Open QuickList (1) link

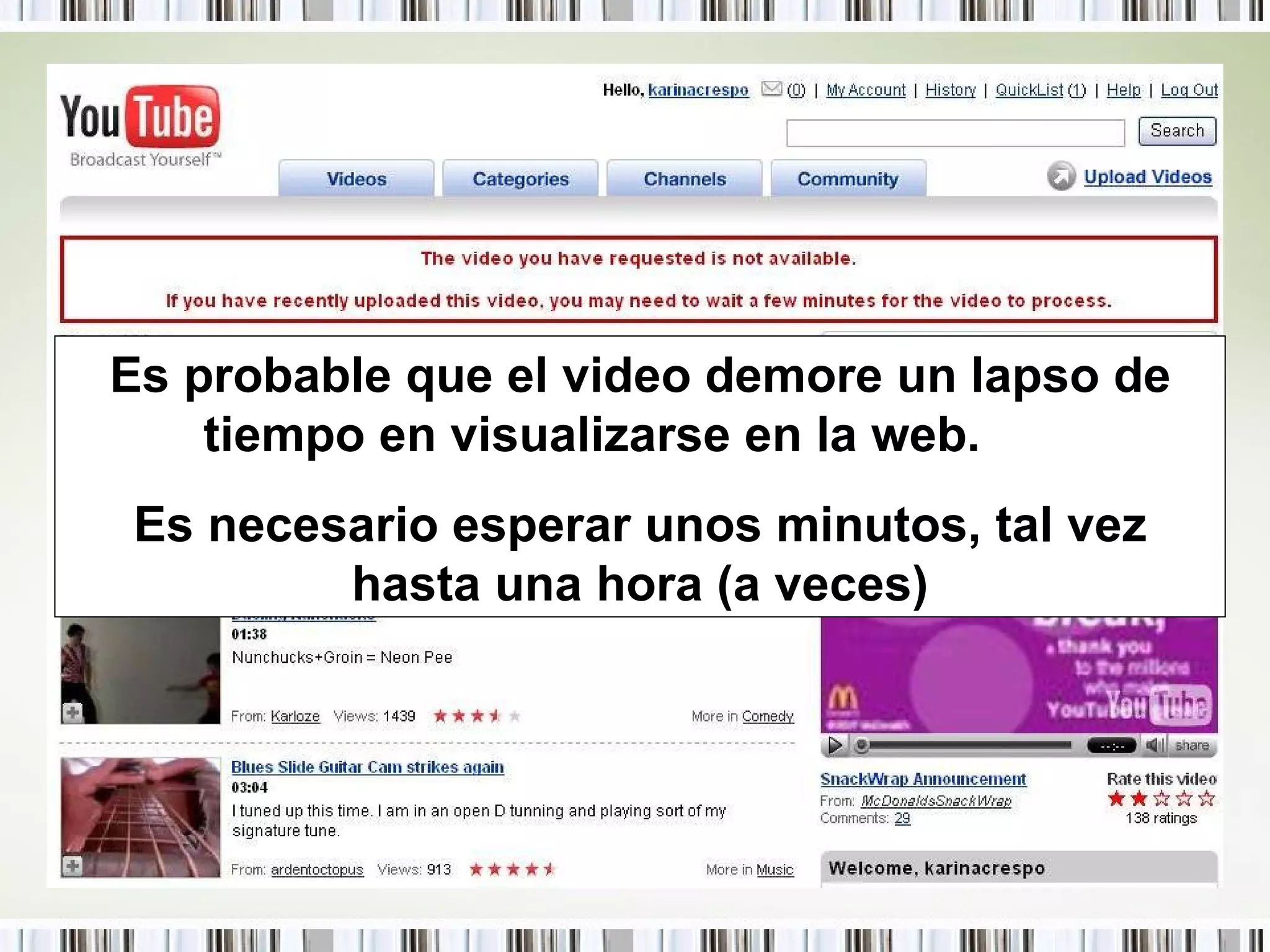pos(1041,90)
